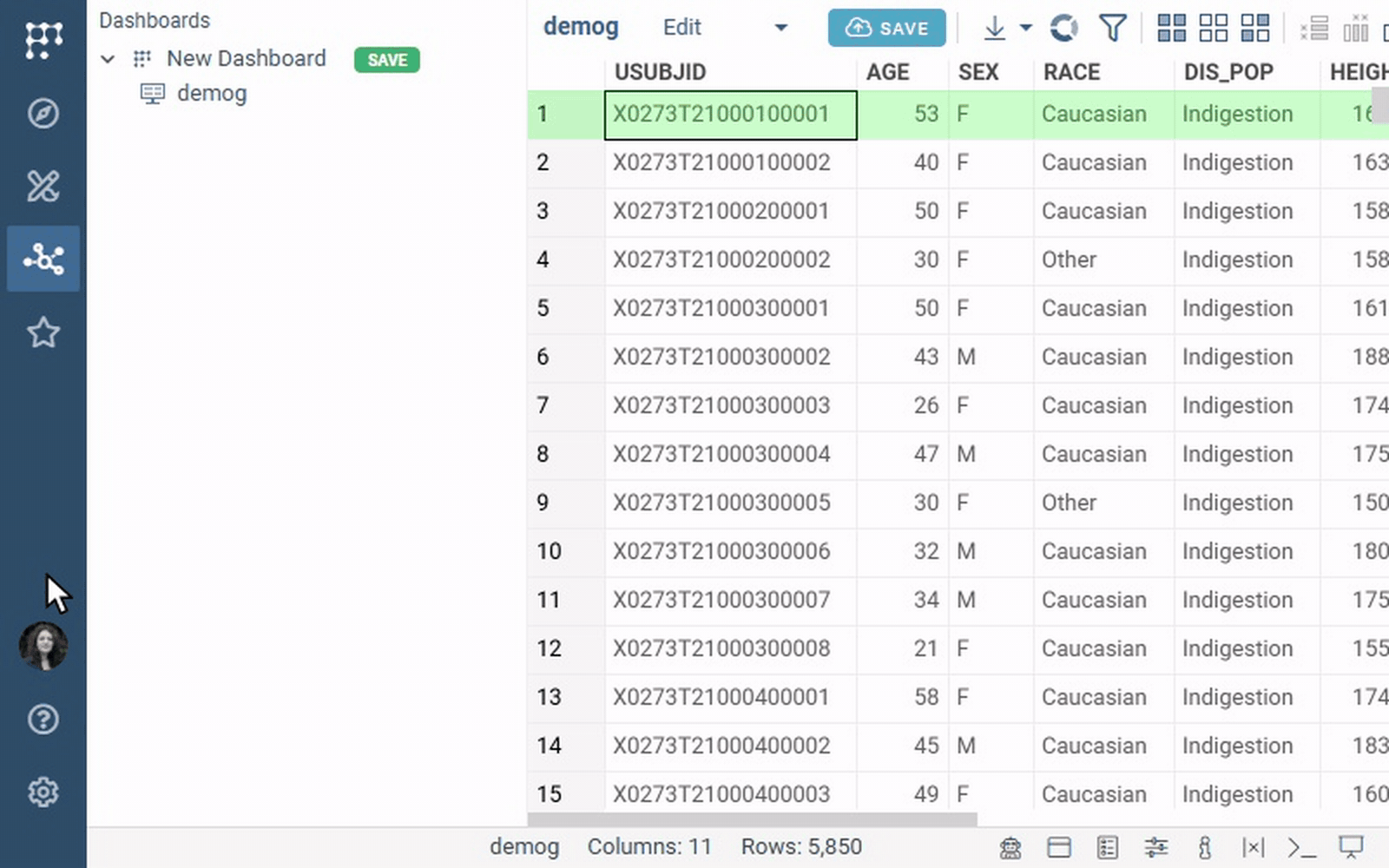
Task: Toggle the info figure icon in status bar
Action: coord(1205,847)
